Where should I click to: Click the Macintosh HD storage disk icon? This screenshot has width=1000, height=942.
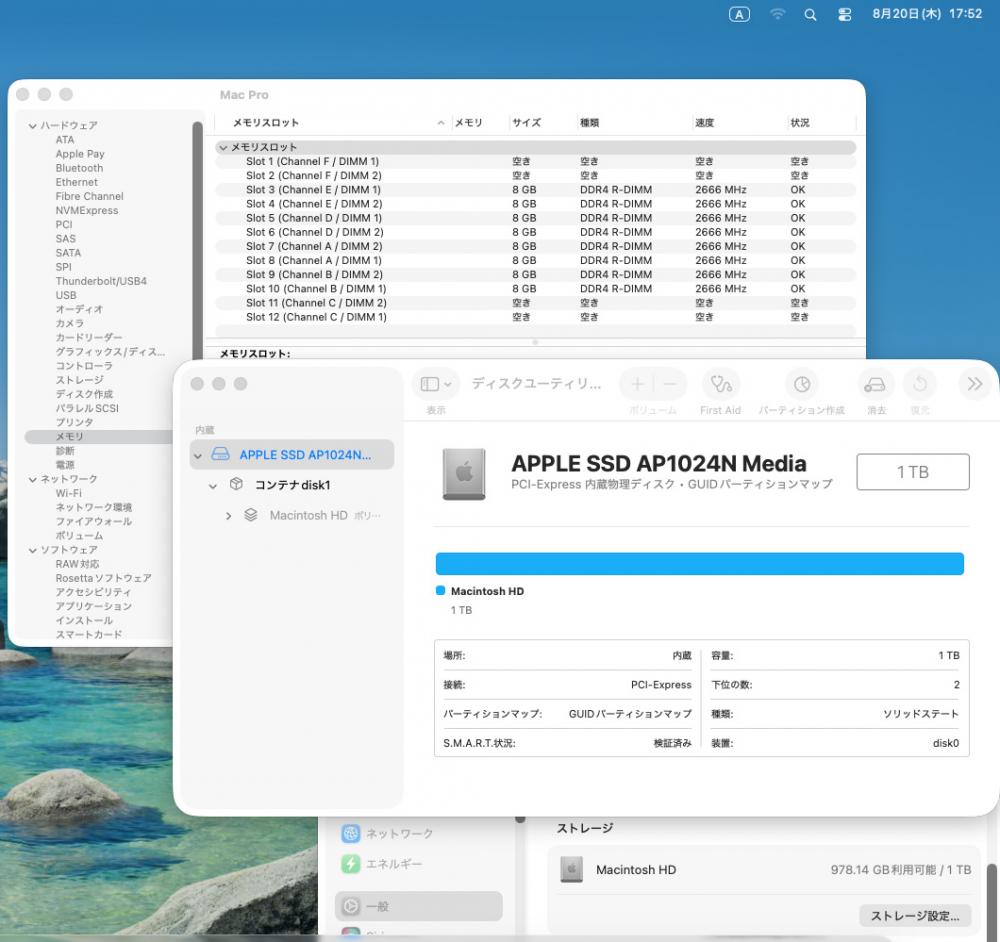(571, 869)
